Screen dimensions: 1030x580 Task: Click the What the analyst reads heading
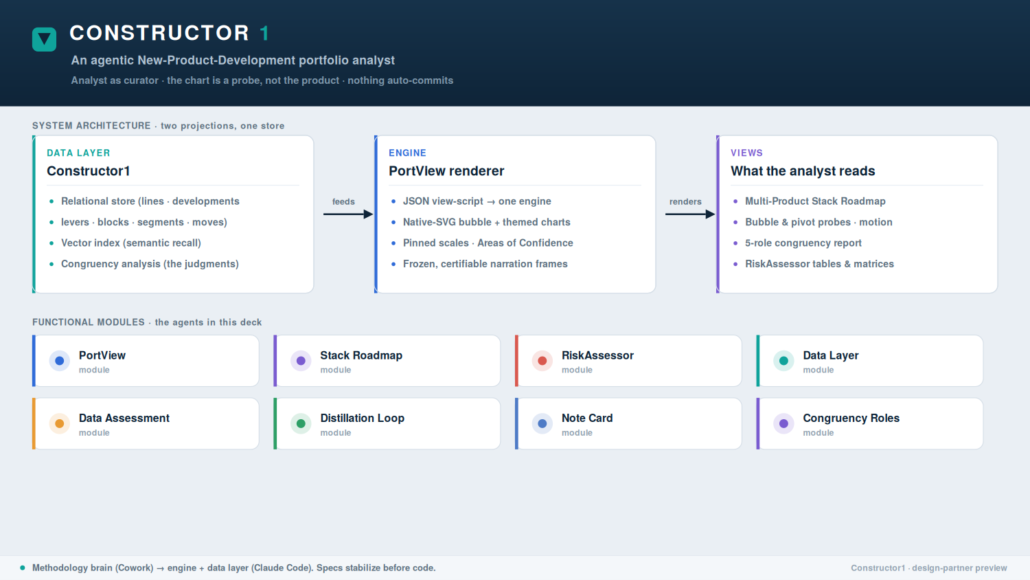click(803, 171)
